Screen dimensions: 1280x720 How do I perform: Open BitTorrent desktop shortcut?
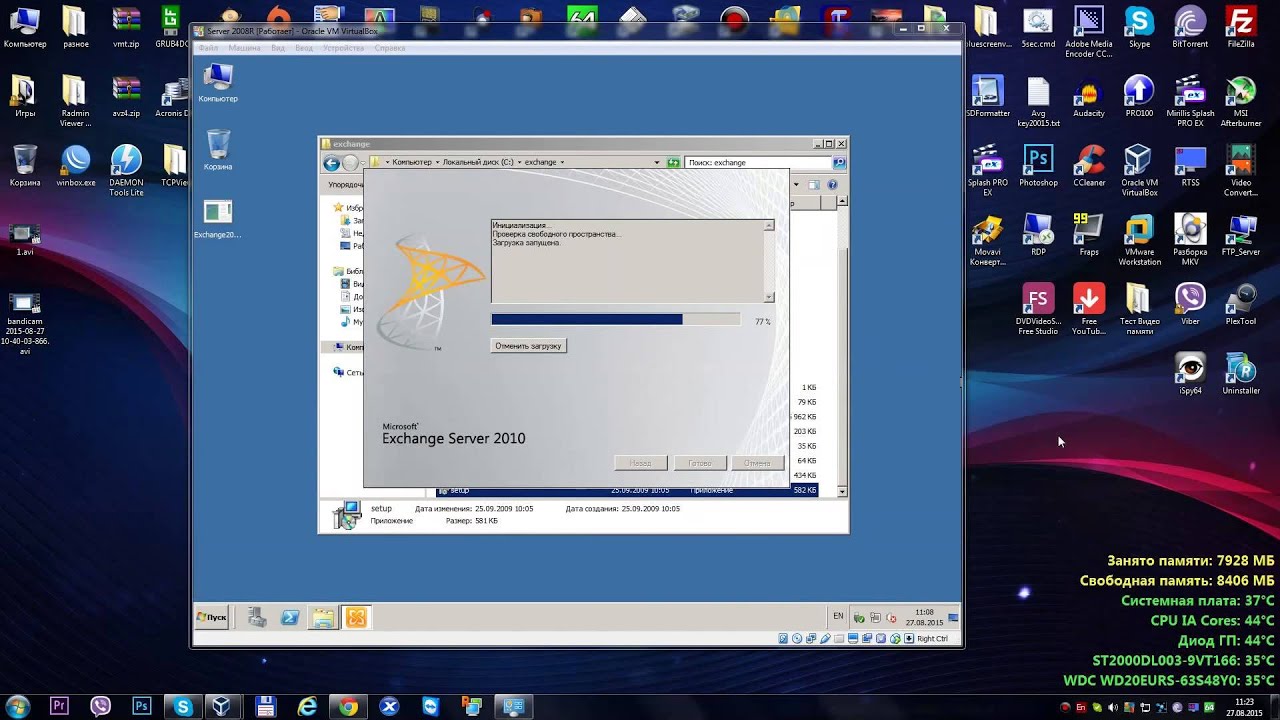coord(1190,27)
